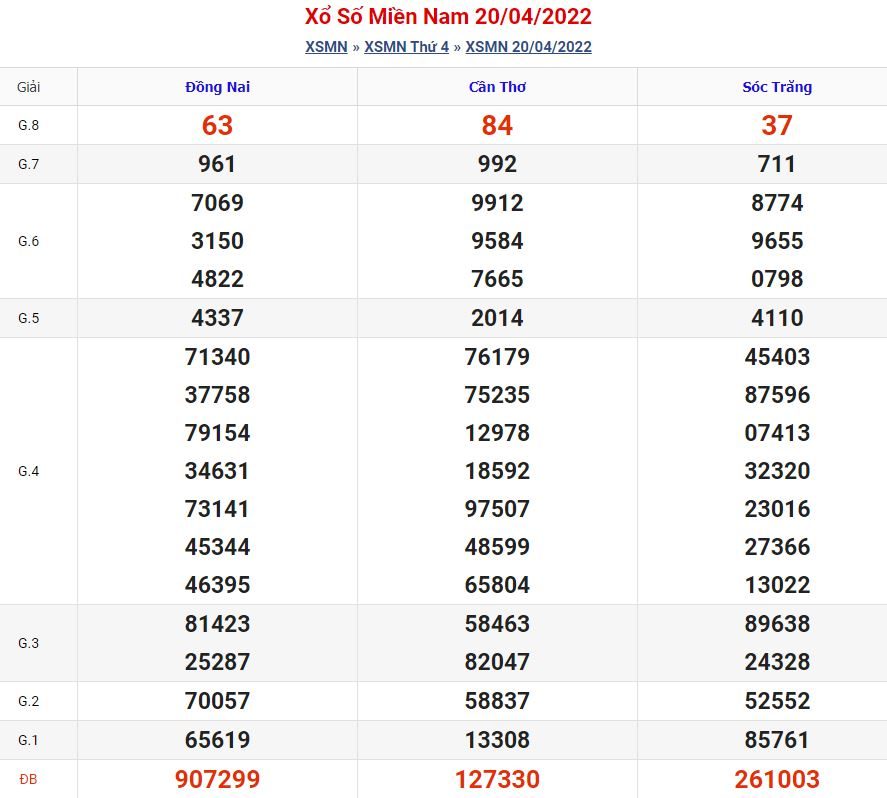Click G.4 number 65804

tap(497, 585)
